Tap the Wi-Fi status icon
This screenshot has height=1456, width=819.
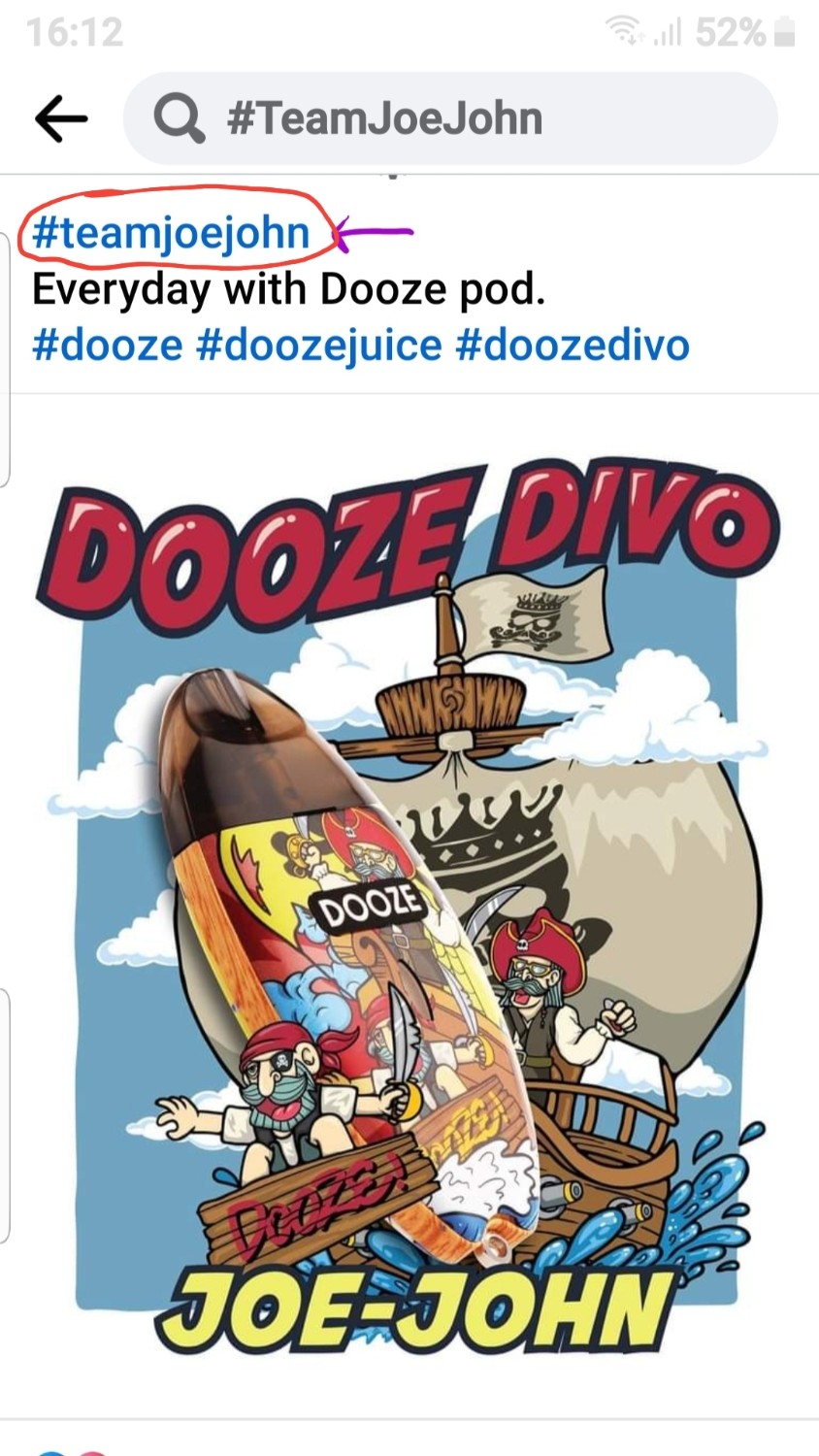click(626, 32)
